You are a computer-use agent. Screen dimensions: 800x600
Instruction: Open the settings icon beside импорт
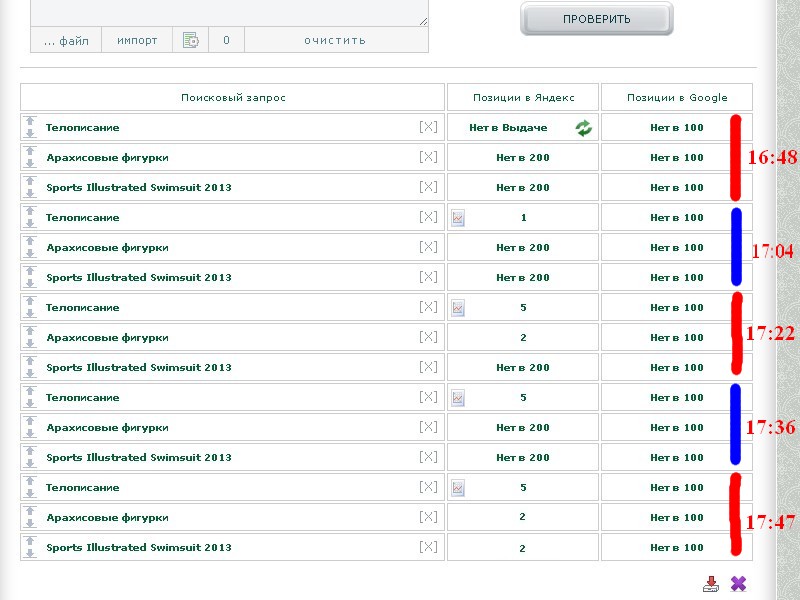point(191,40)
